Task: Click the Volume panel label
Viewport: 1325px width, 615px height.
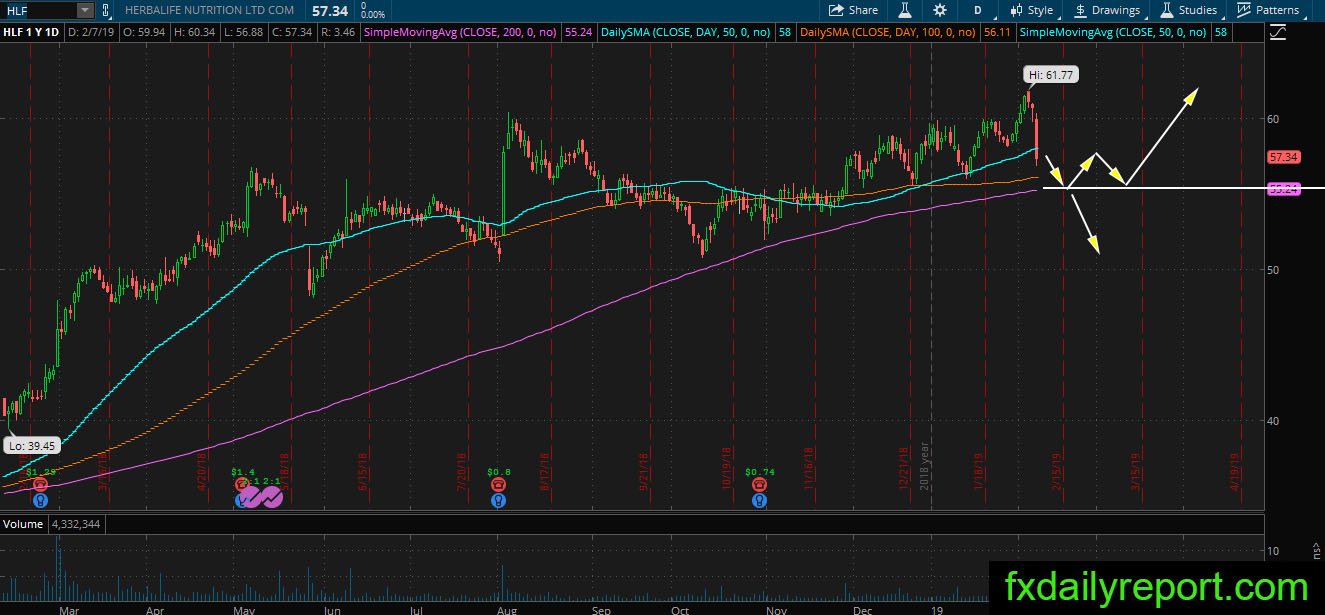Action: pos(23,524)
